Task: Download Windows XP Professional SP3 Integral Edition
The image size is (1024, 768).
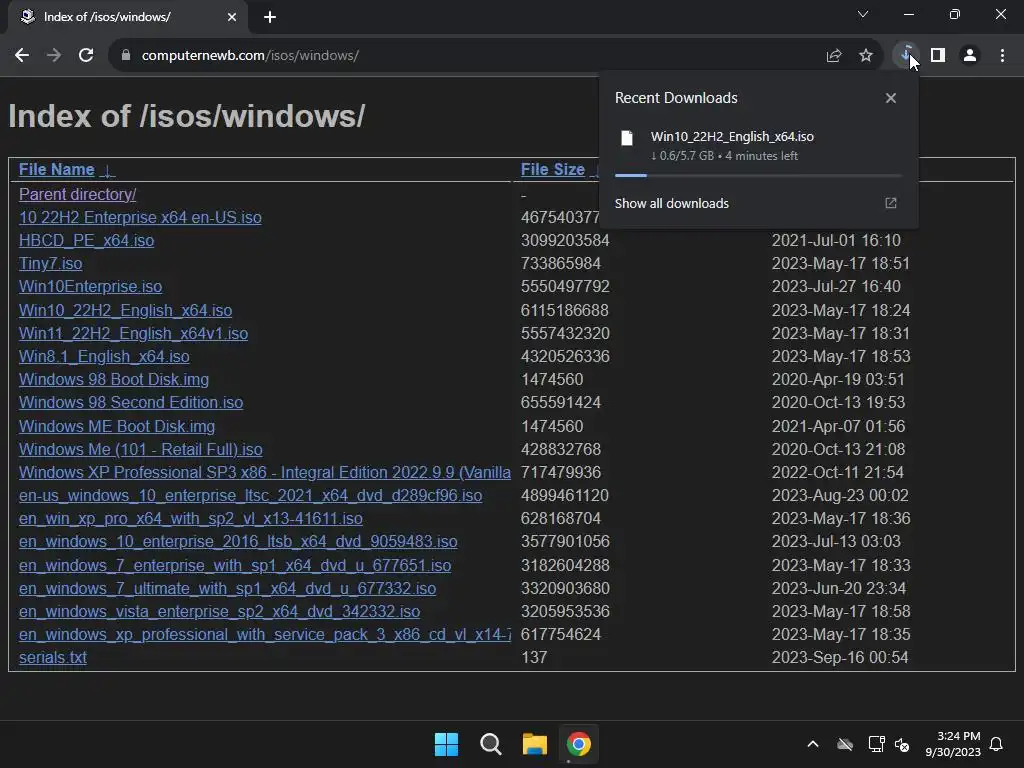Action: [x=264, y=472]
